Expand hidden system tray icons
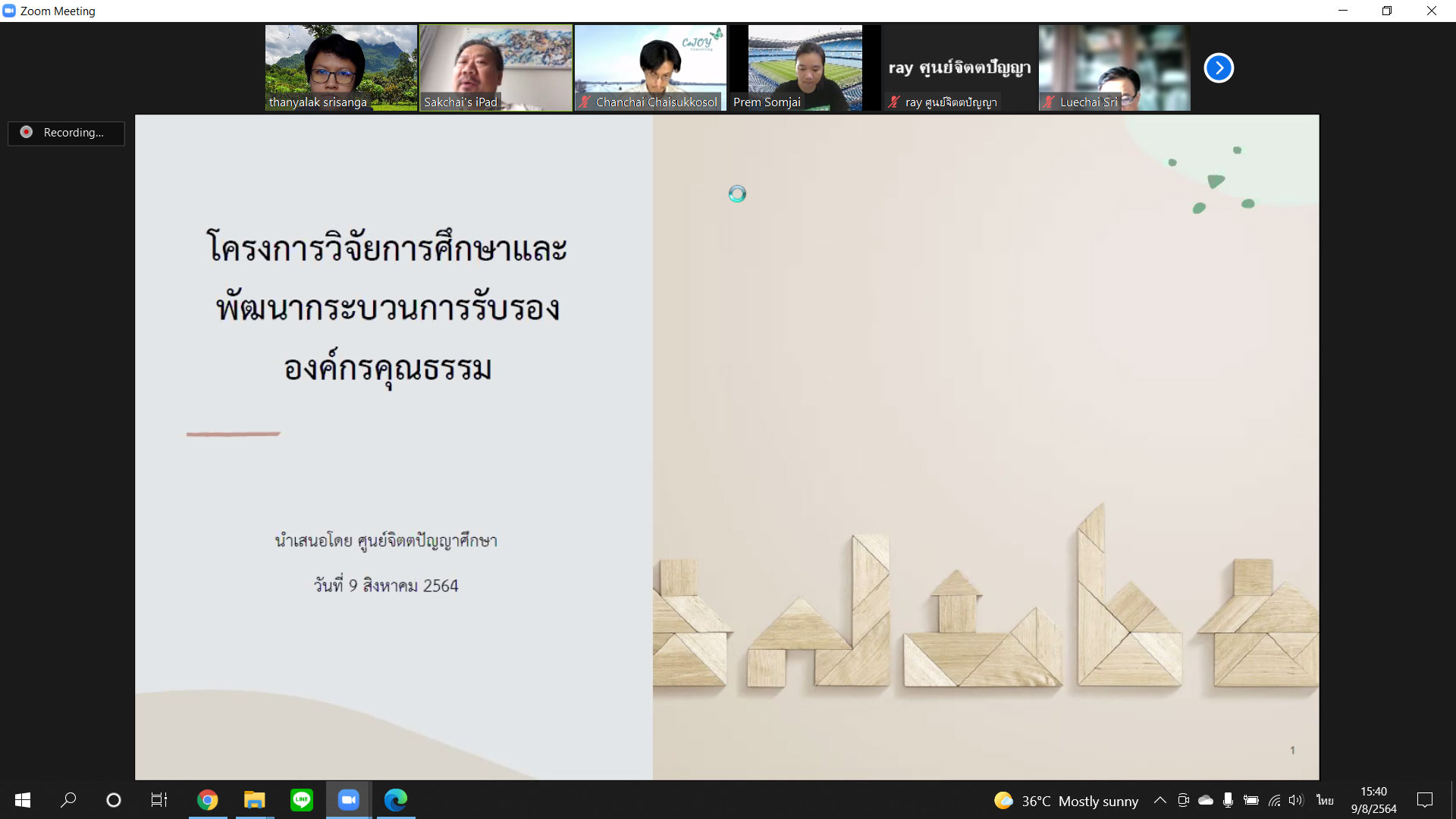This screenshot has height=819, width=1456. click(x=1160, y=800)
